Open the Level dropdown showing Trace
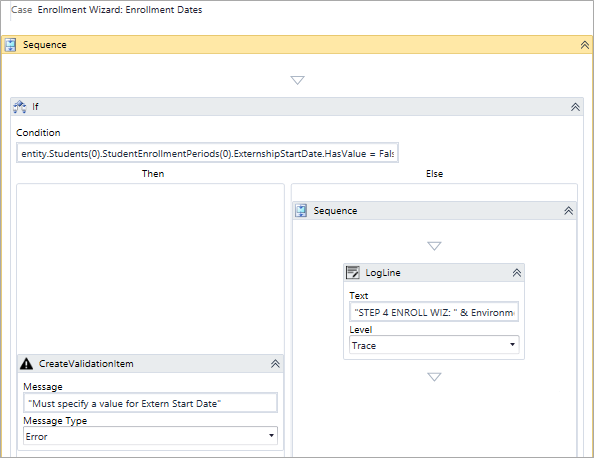Image resolution: width=594 pixels, height=458 pixels. [x=434, y=345]
